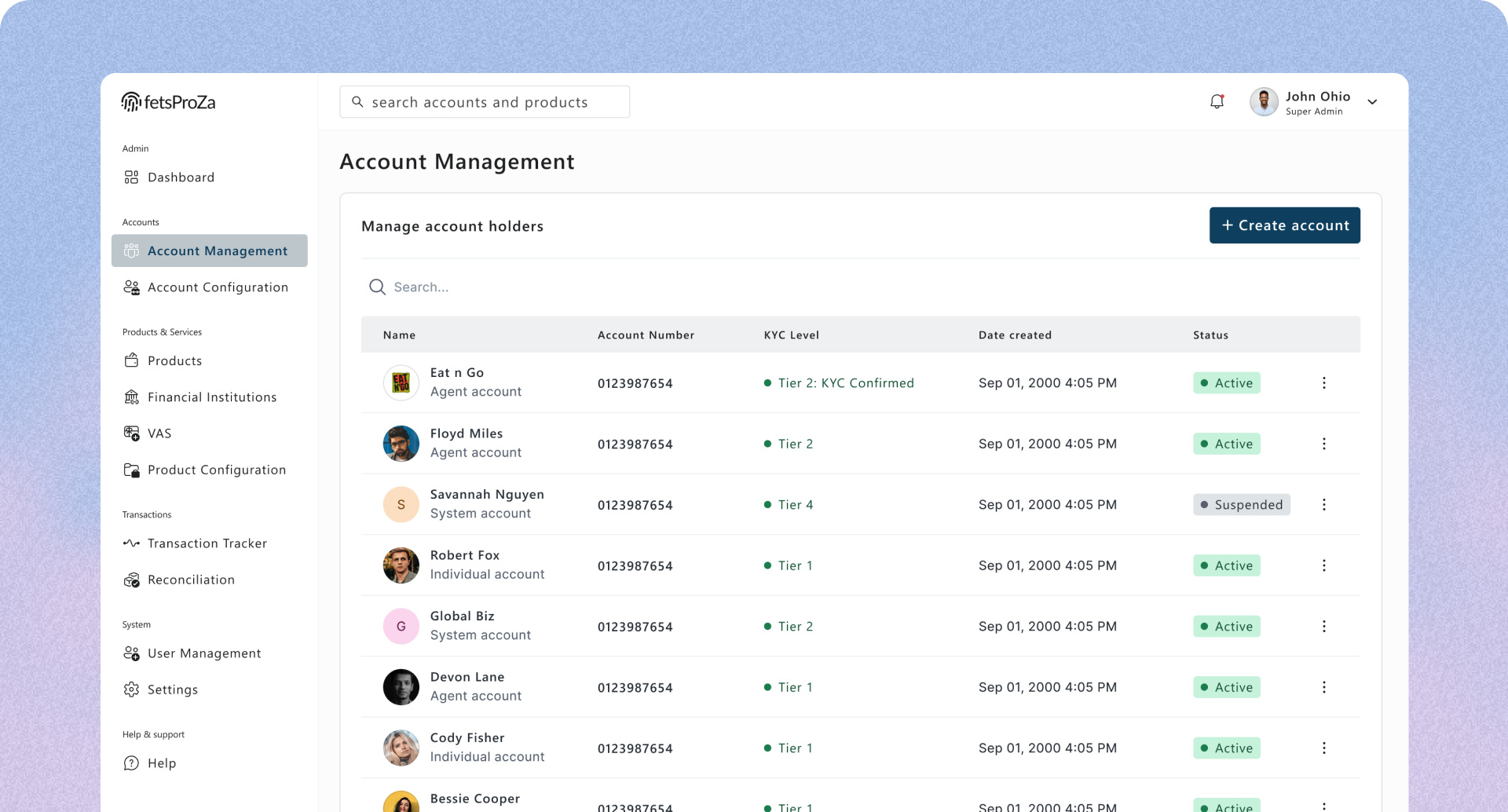The height and width of the screenshot is (812, 1508).
Task: Expand the John Ohio profile dropdown chevron
Action: click(1372, 102)
